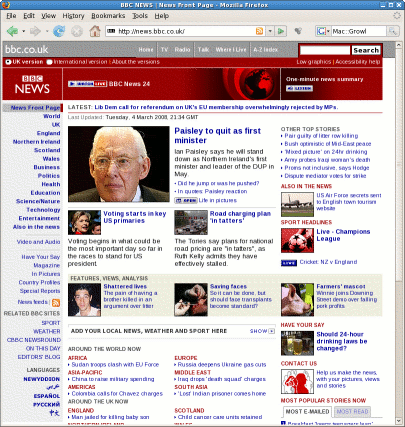This screenshot has height=427, width=405.
Task: Open the Ian Paisley main story photo
Action: 119,164
